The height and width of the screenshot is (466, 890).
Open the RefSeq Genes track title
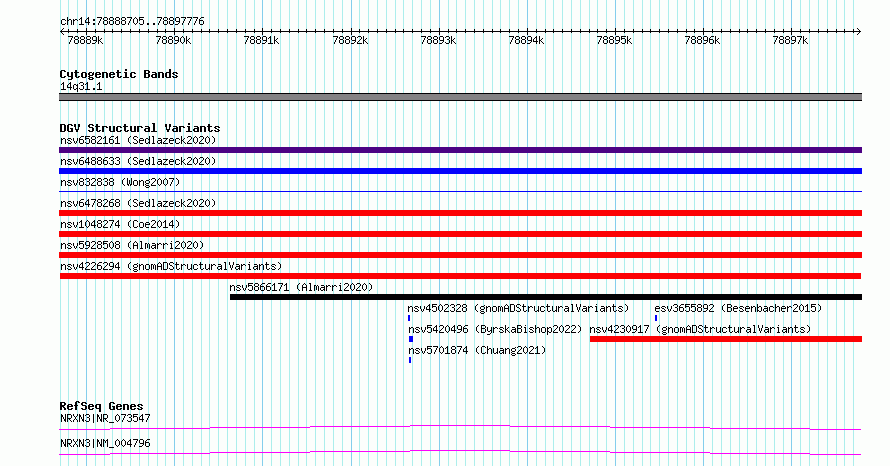click(x=102, y=406)
